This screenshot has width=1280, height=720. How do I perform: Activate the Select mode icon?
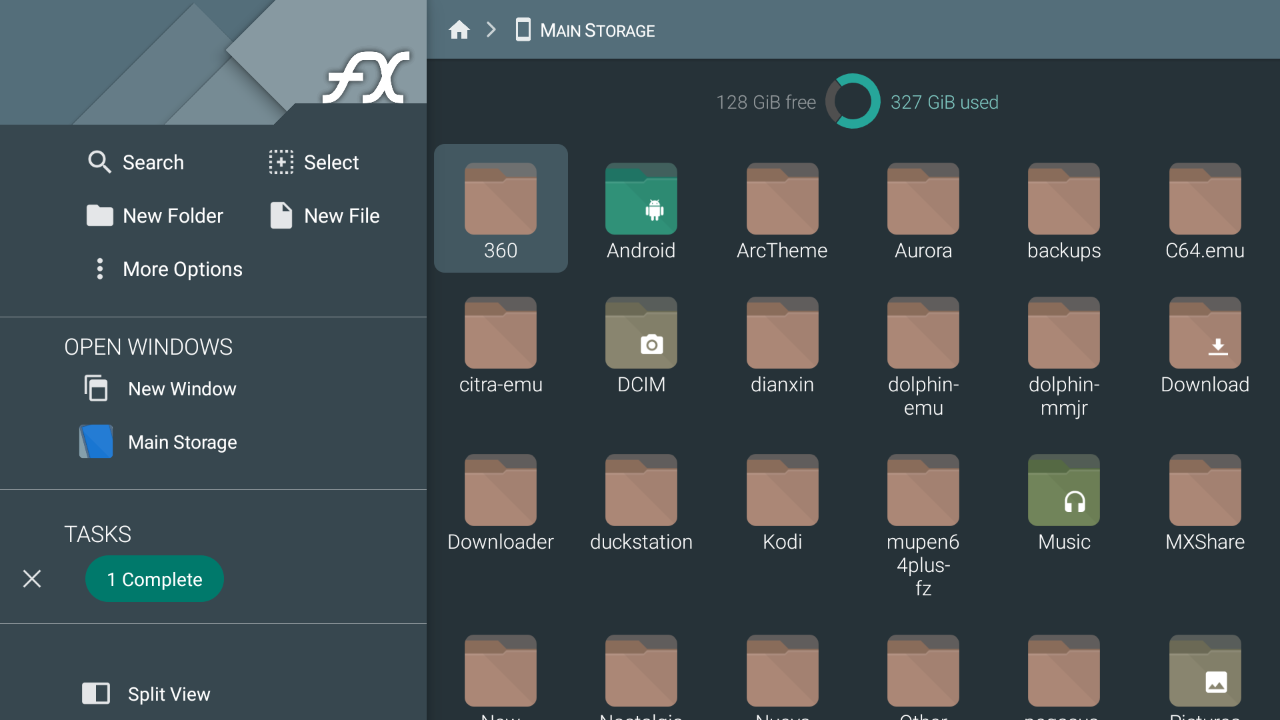[x=281, y=162]
